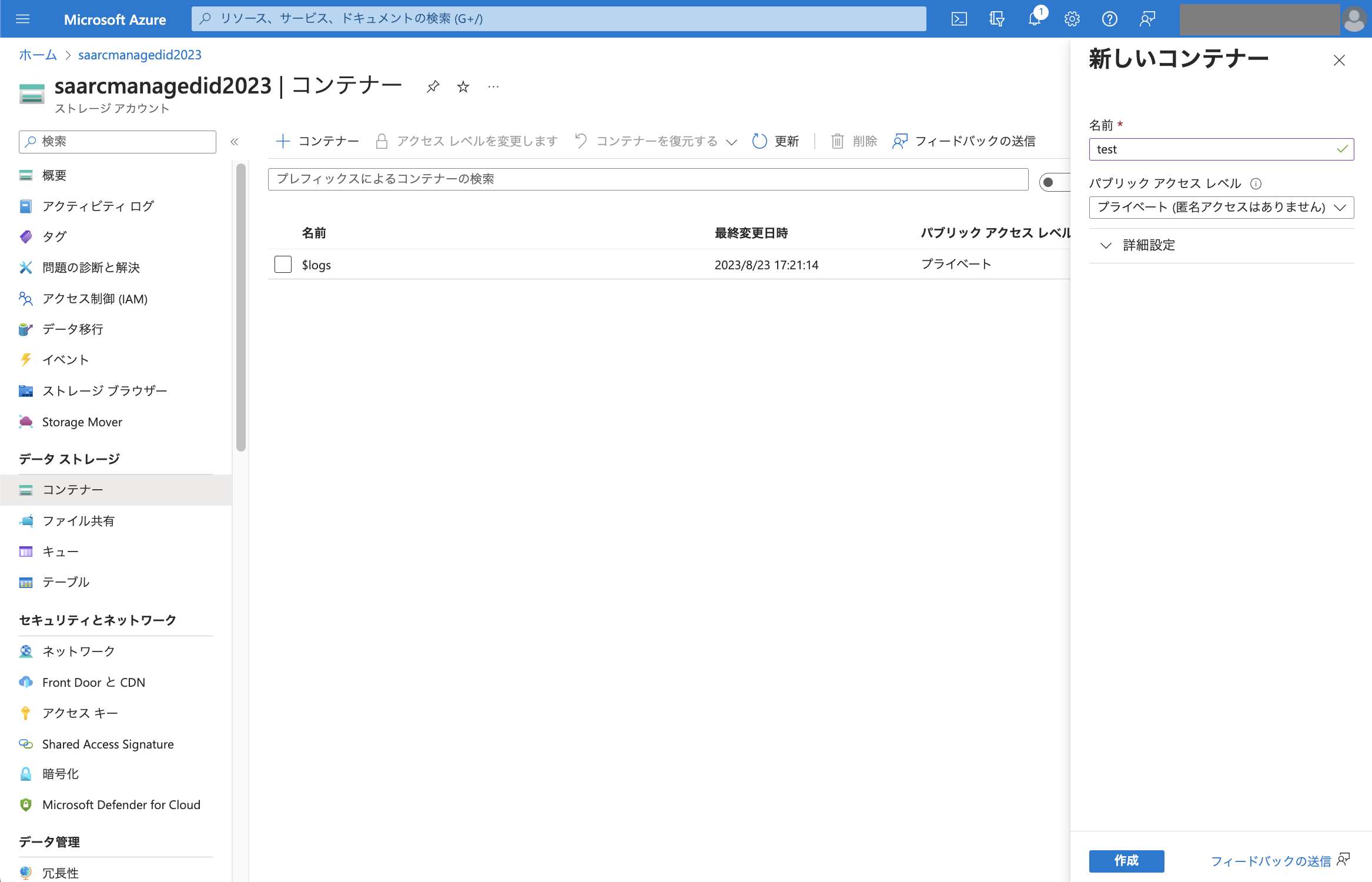This screenshot has width=1372, height=882.
Task: Expand the 詳細設定 section
Action: (x=1138, y=245)
